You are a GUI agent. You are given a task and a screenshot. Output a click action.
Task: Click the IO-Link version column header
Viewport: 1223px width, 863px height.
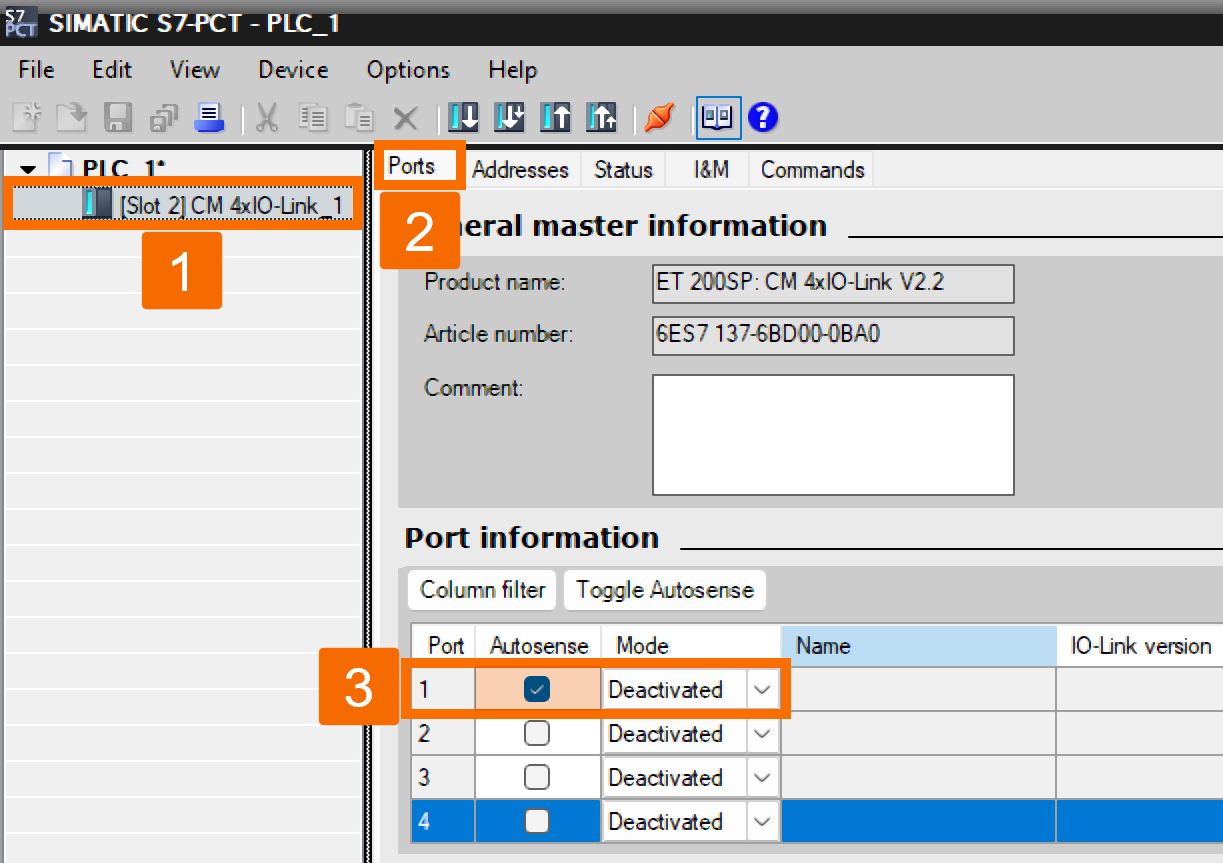point(1140,646)
